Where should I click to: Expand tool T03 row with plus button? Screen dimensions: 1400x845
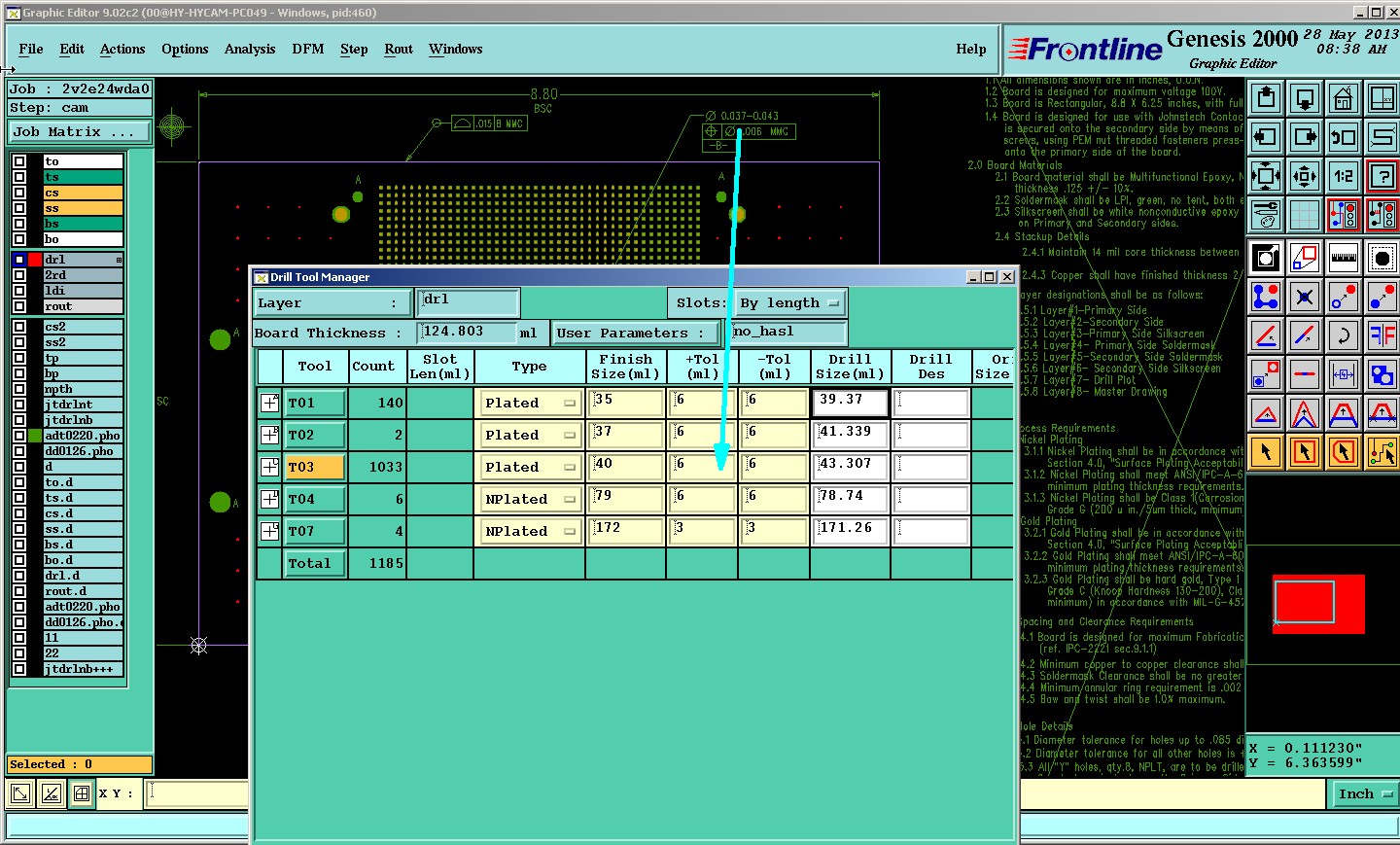click(x=270, y=467)
